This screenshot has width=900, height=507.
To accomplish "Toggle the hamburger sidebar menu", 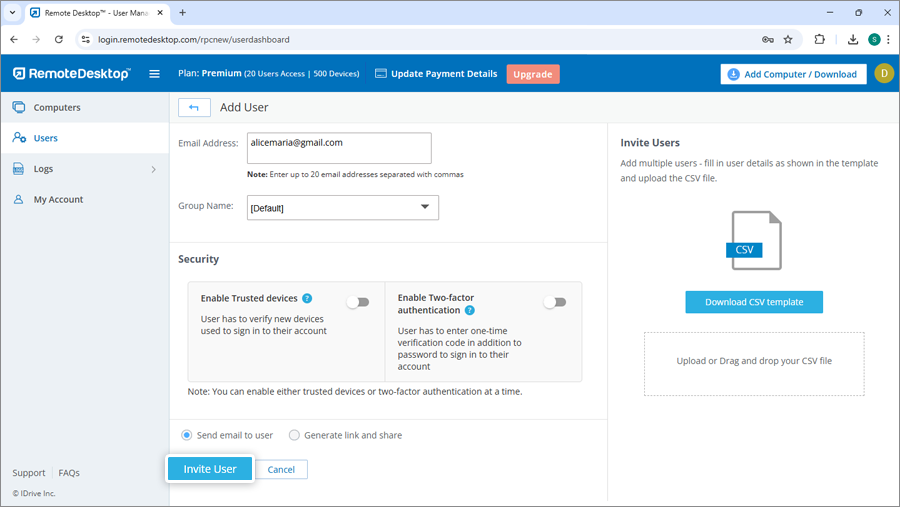I will 154,73.
